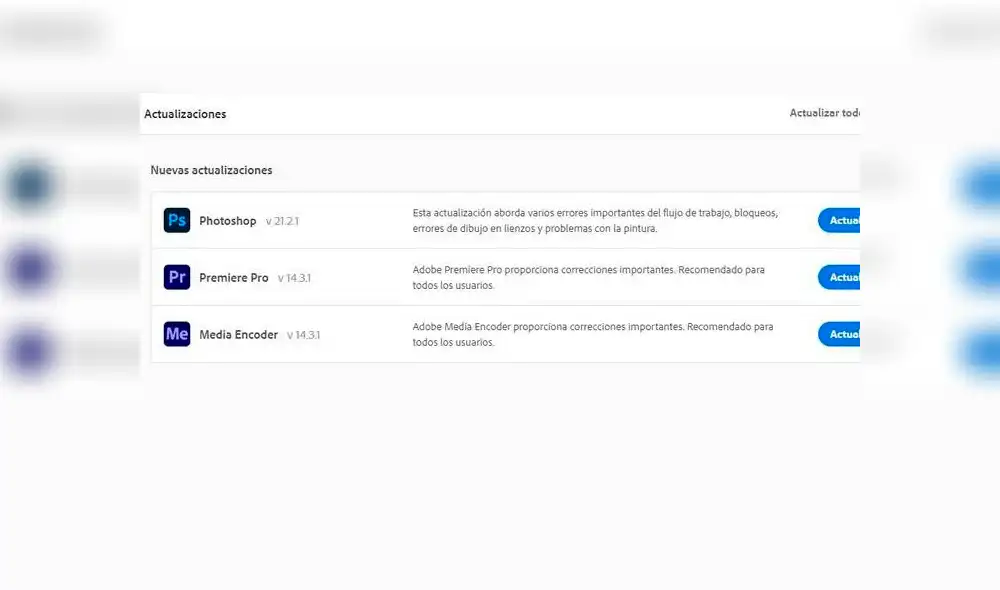This screenshot has height=590, width=1000.
Task: Click Premiere Pro version v 14.3.1
Action: tap(294, 278)
